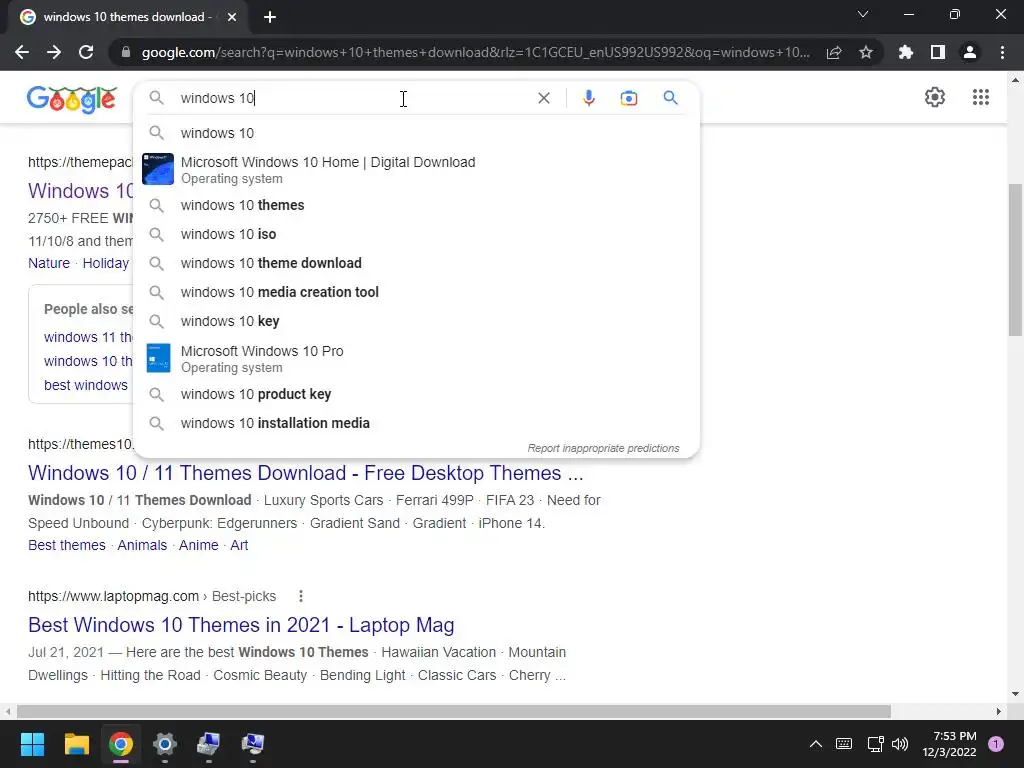Viewport: 1024px width, 768px height.
Task: Click blue magnifier search button
Action: (x=671, y=98)
